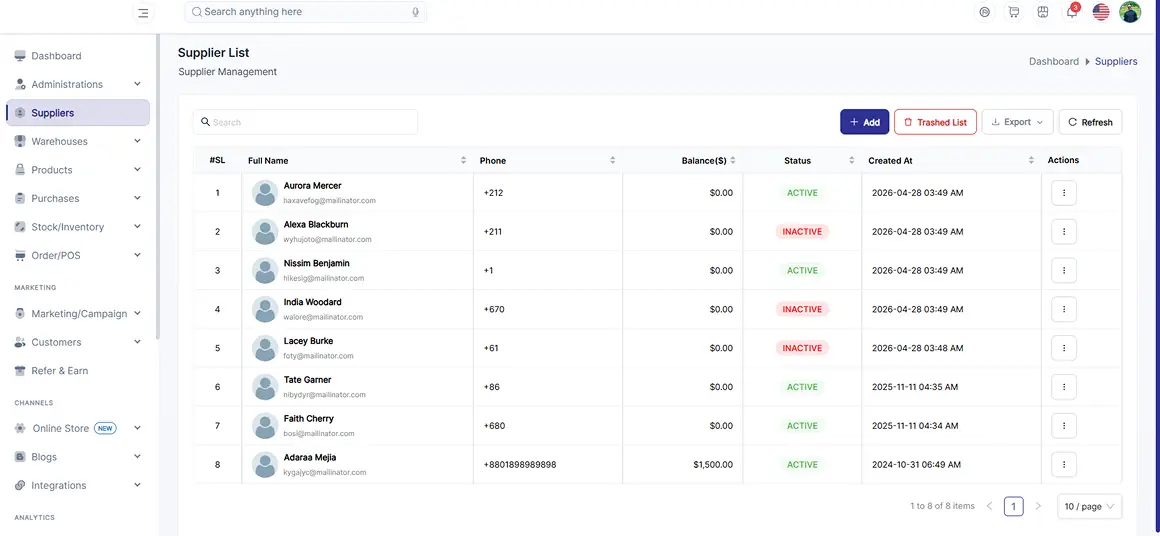Open the shopping cart icon in header

click(x=1014, y=12)
